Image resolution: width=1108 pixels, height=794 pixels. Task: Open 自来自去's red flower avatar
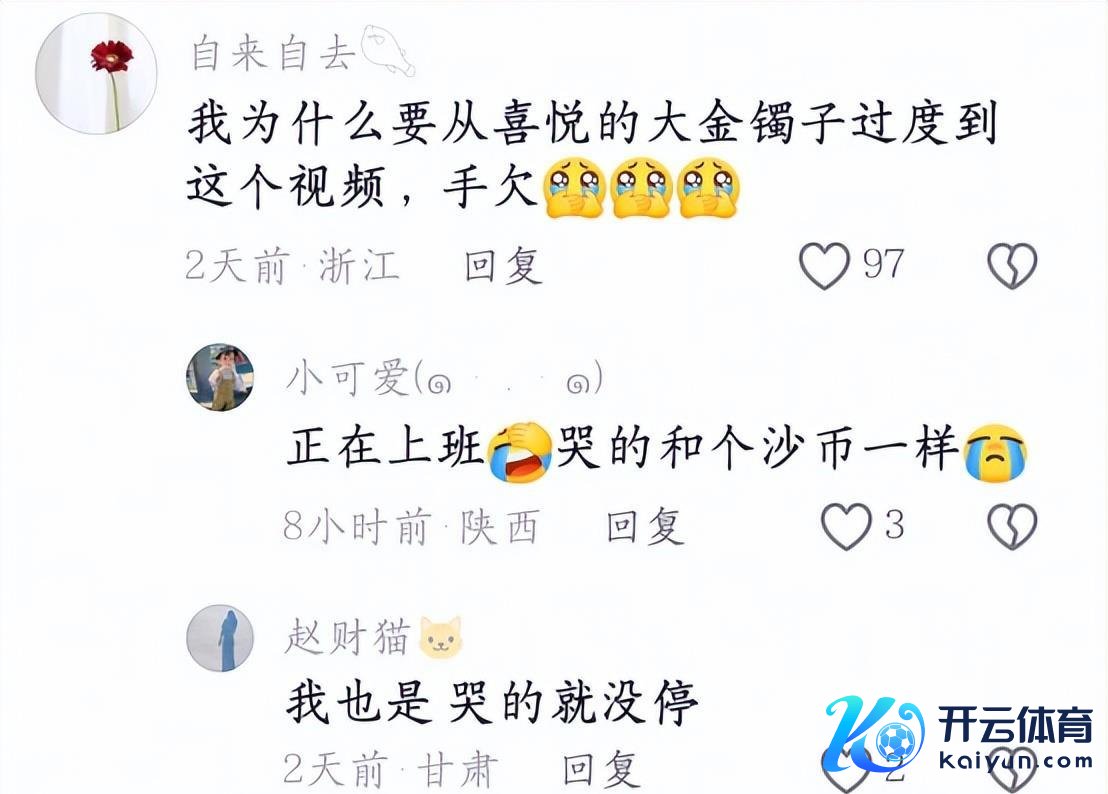tap(96, 73)
